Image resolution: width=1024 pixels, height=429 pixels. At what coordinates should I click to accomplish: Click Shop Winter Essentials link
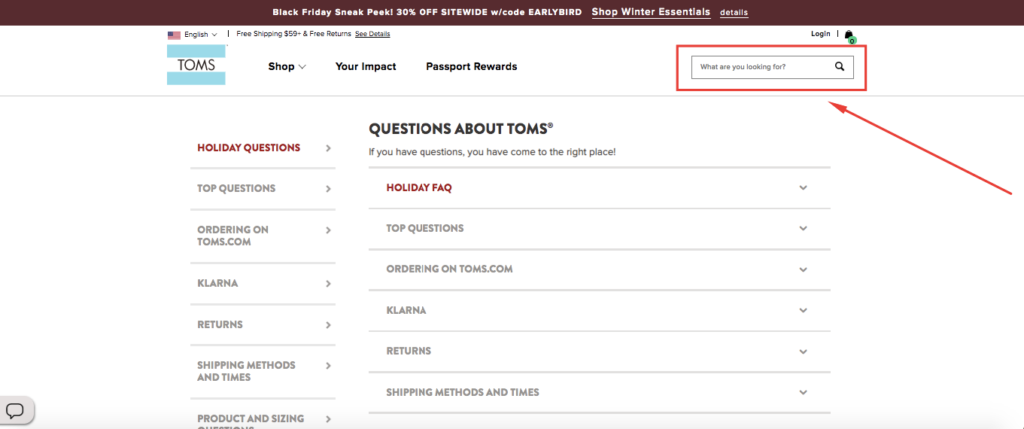click(651, 12)
